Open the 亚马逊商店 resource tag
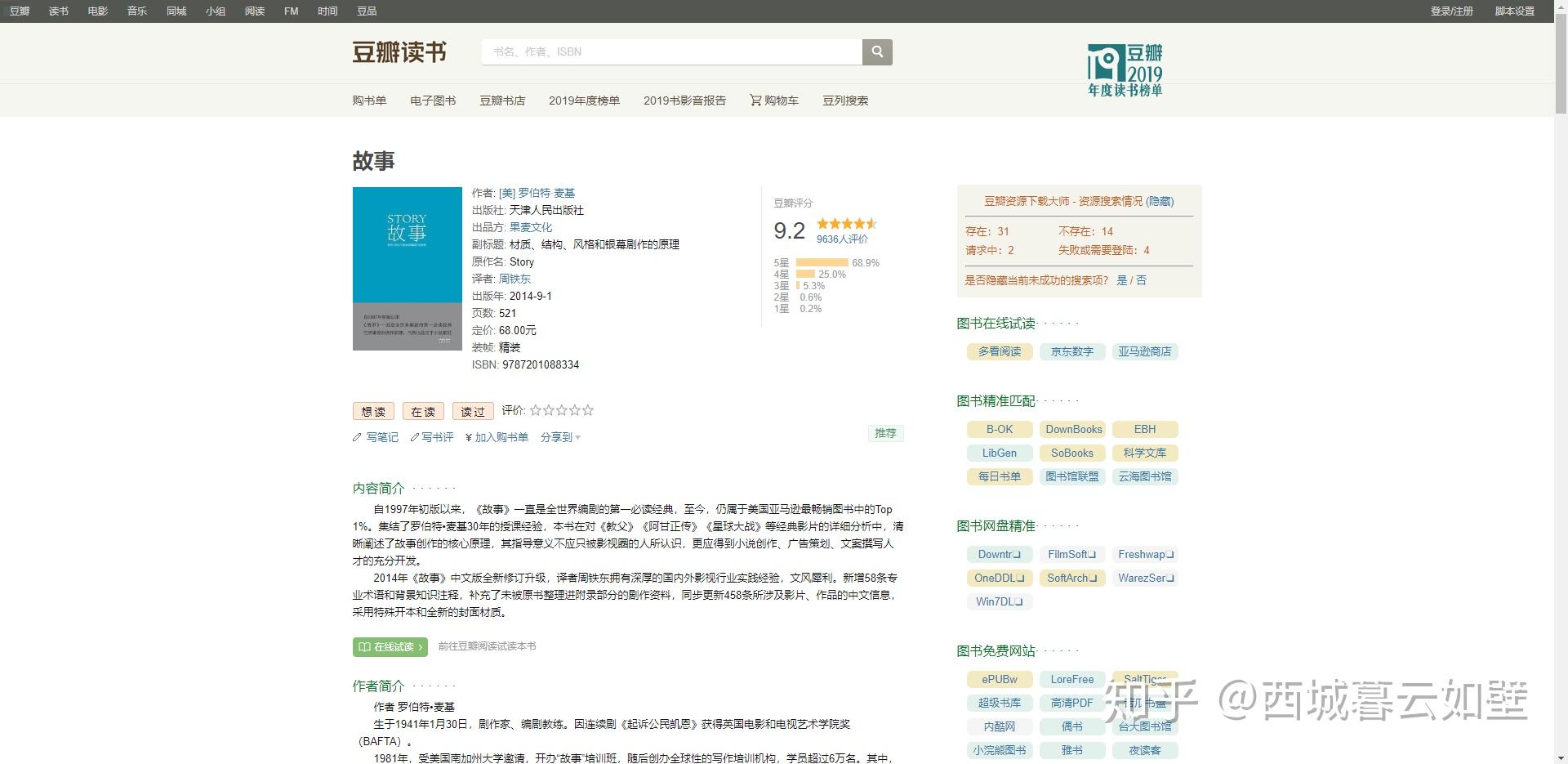Screen dimensions: 1568x764 coord(1145,351)
